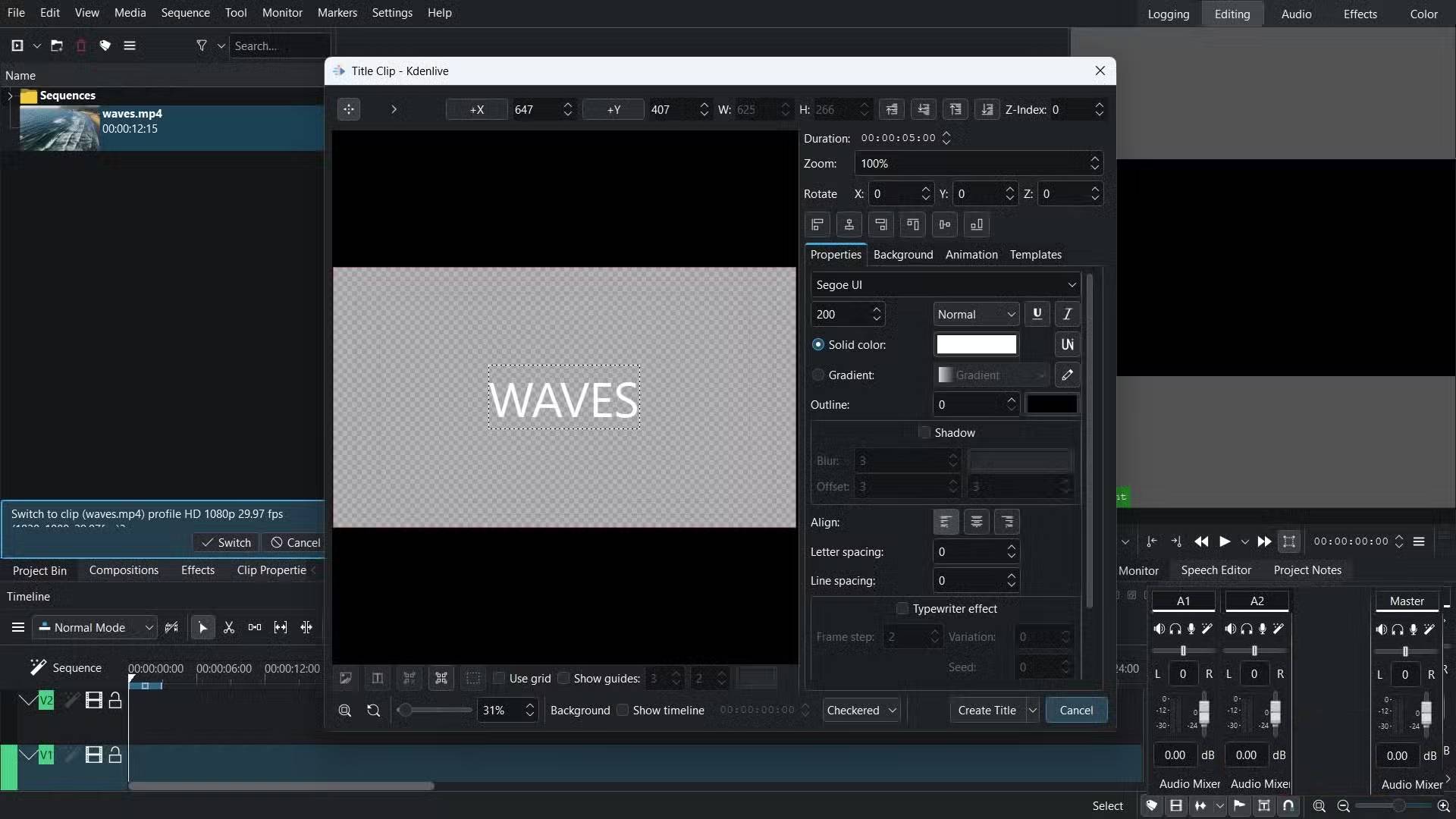Switch to the Animation tab

pyautogui.click(x=971, y=255)
